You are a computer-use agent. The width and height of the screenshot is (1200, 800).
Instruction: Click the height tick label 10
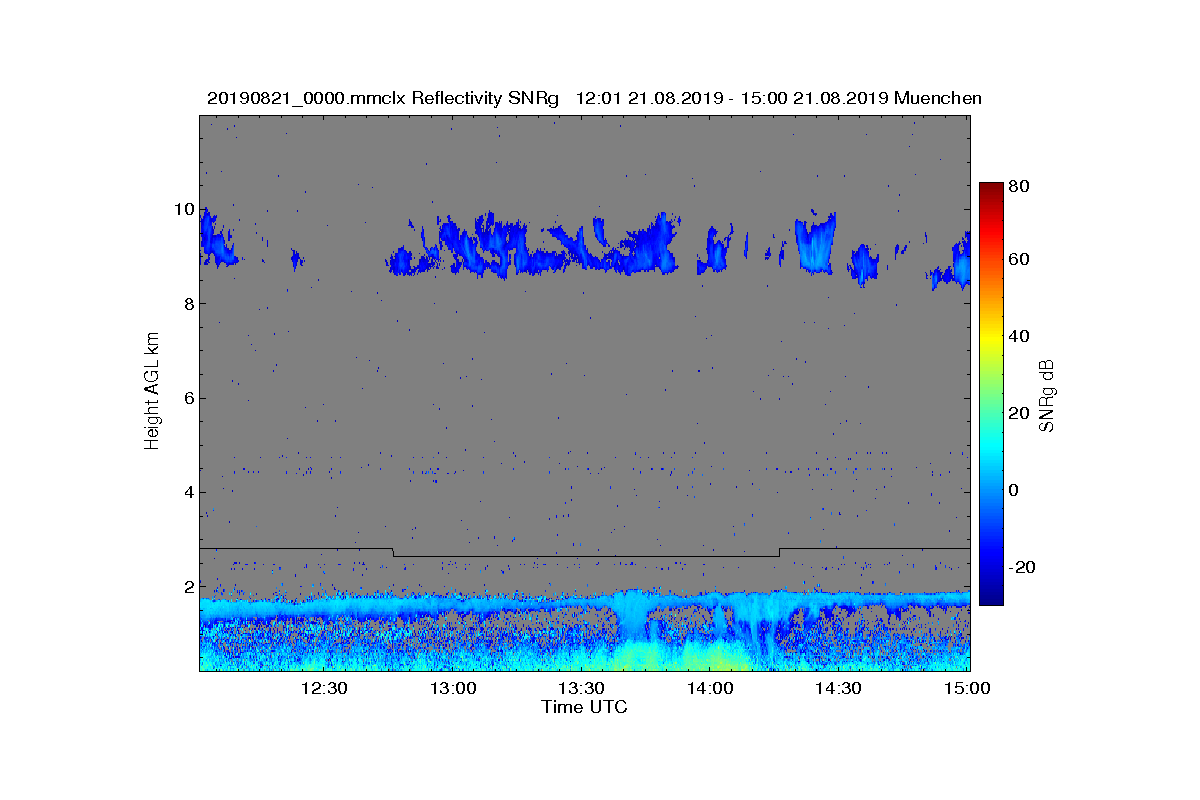coord(184,210)
